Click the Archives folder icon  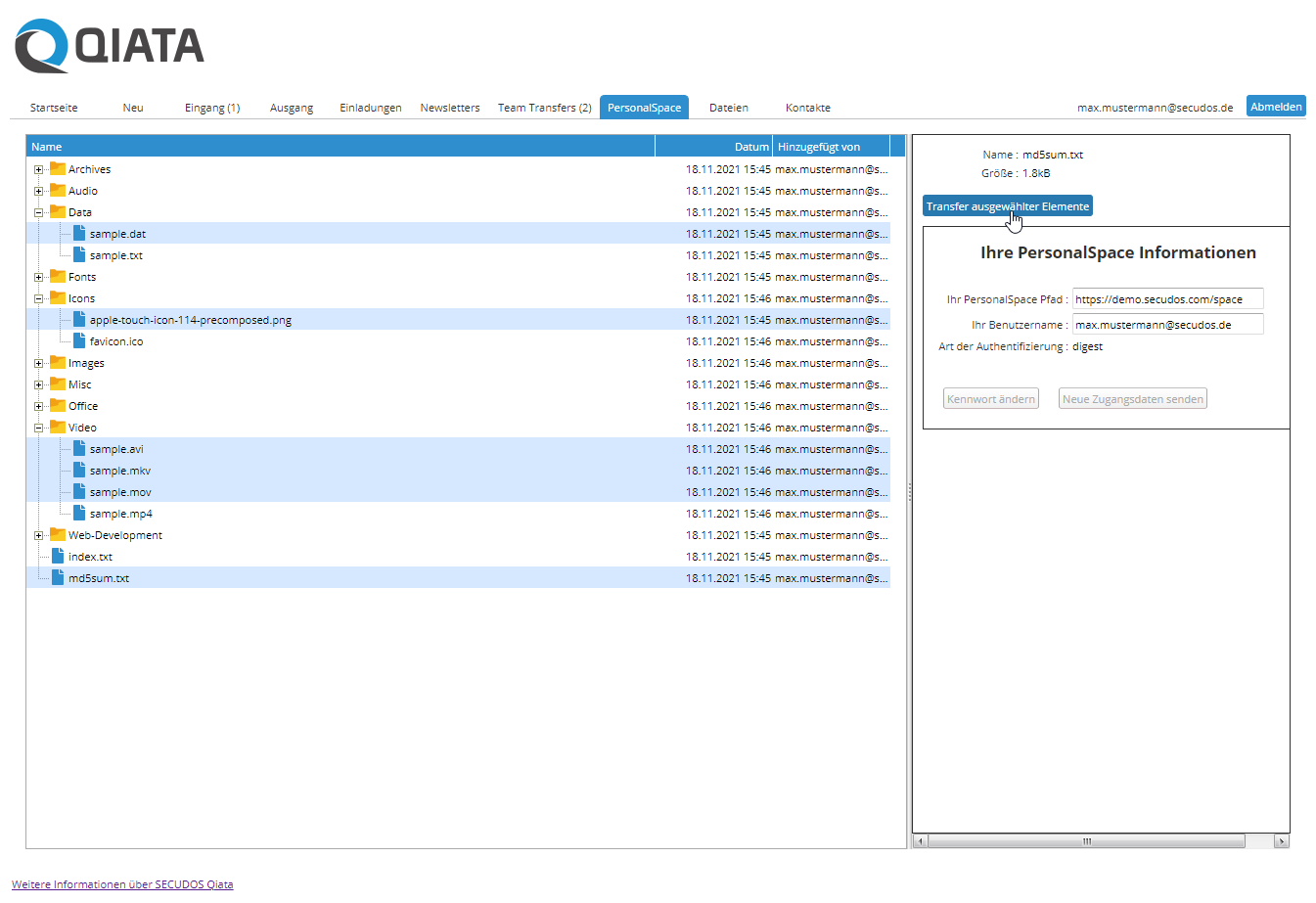pos(58,169)
